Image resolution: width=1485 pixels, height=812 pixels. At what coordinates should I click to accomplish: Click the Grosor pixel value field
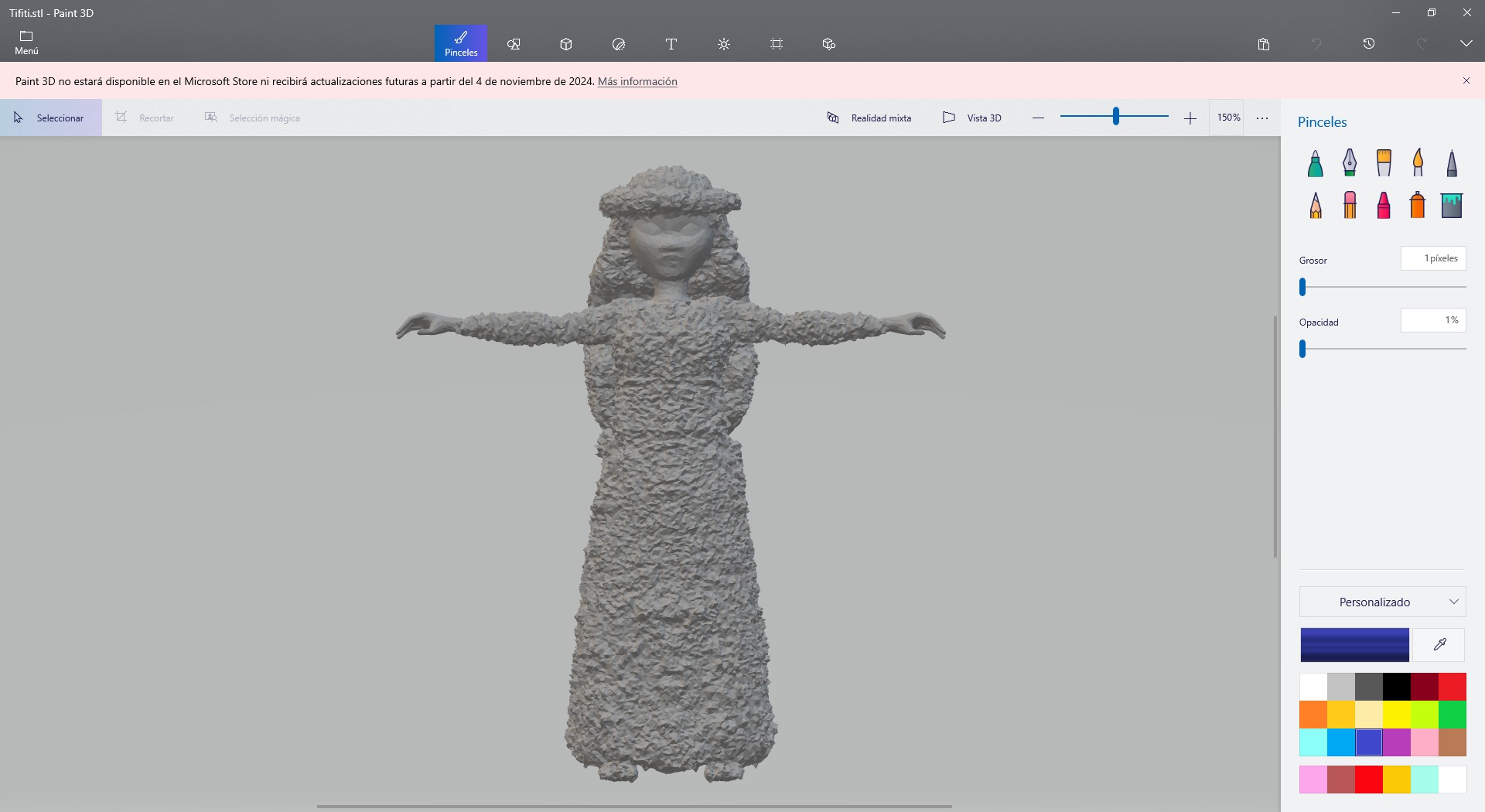pyautogui.click(x=1433, y=258)
